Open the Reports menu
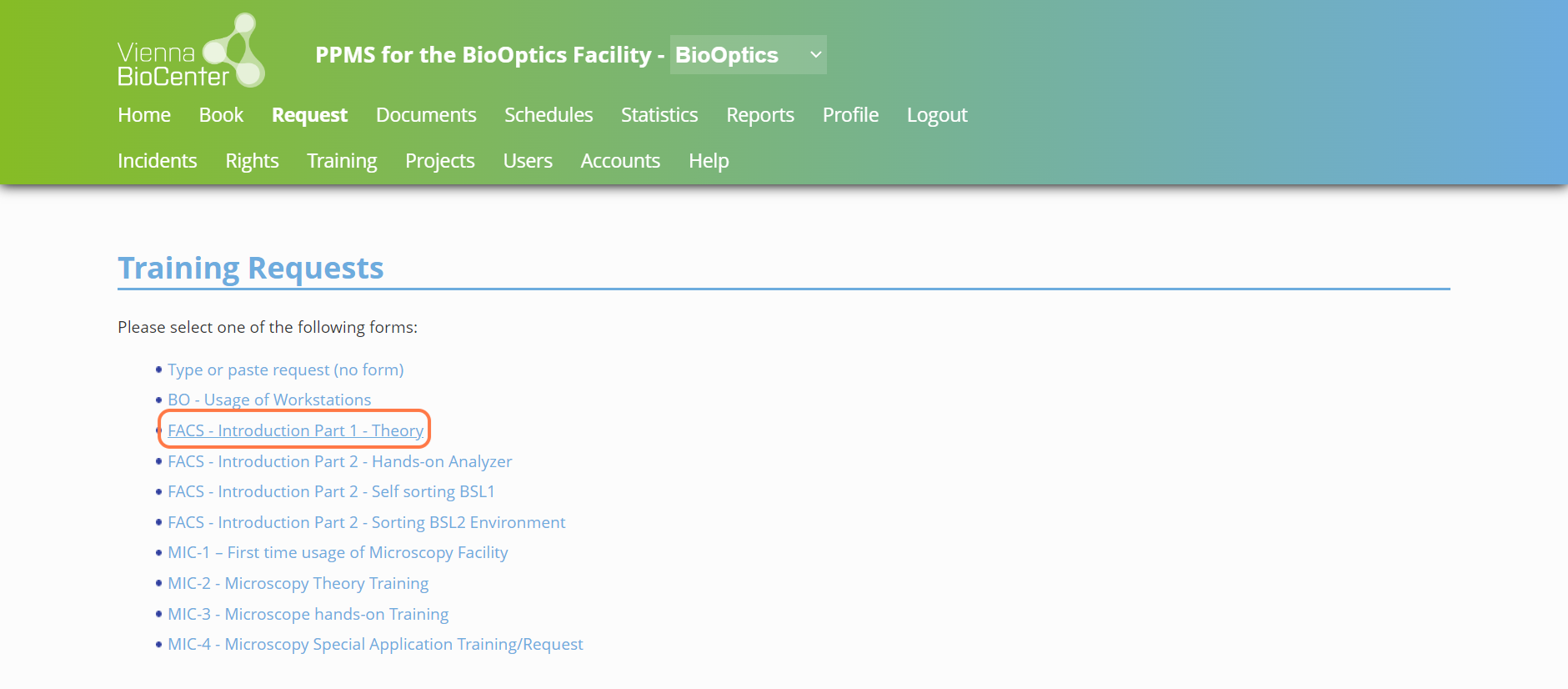This screenshot has height=689, width=1568. point(760,115)
